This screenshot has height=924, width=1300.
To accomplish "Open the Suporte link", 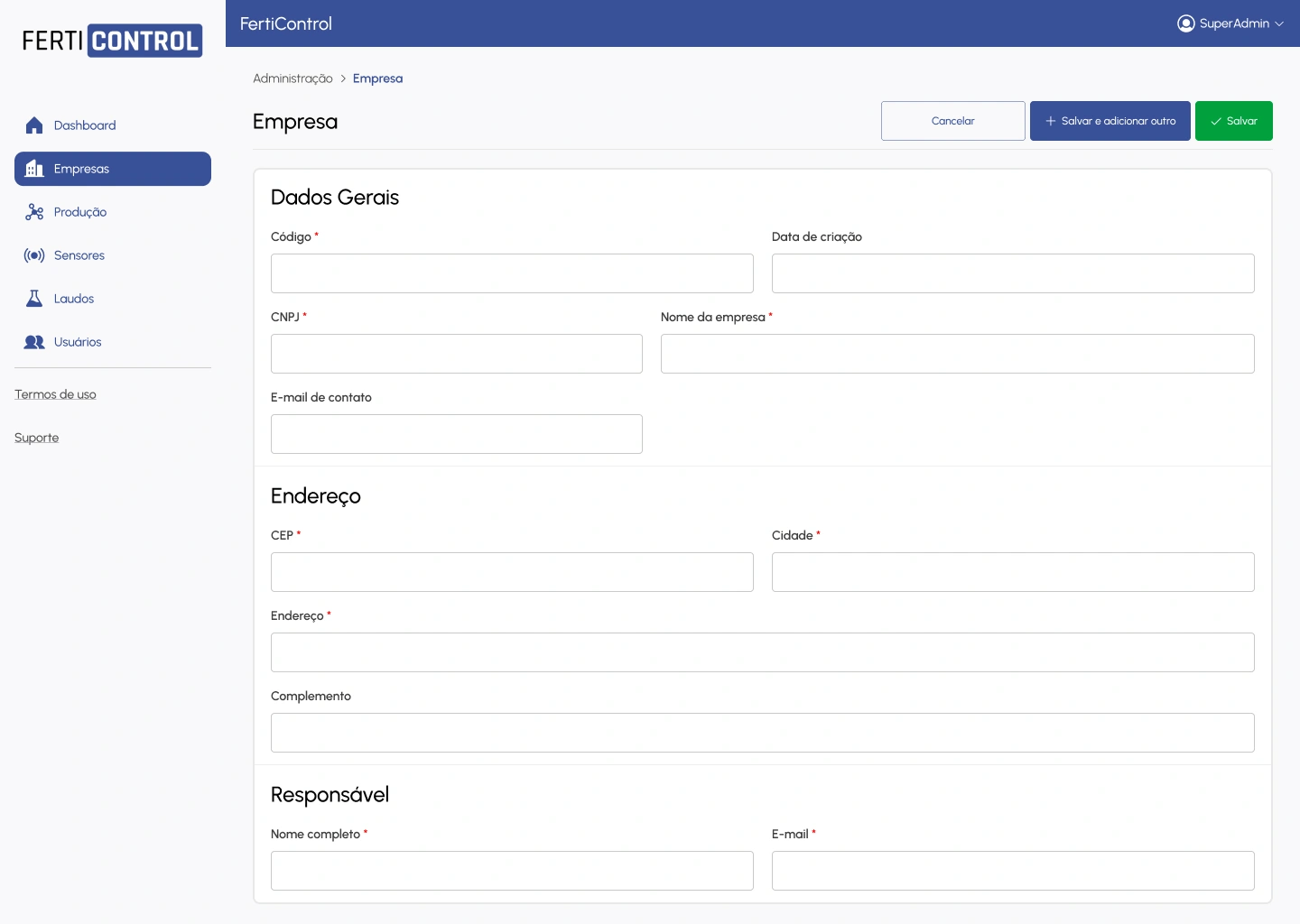I will coord(36,438).
